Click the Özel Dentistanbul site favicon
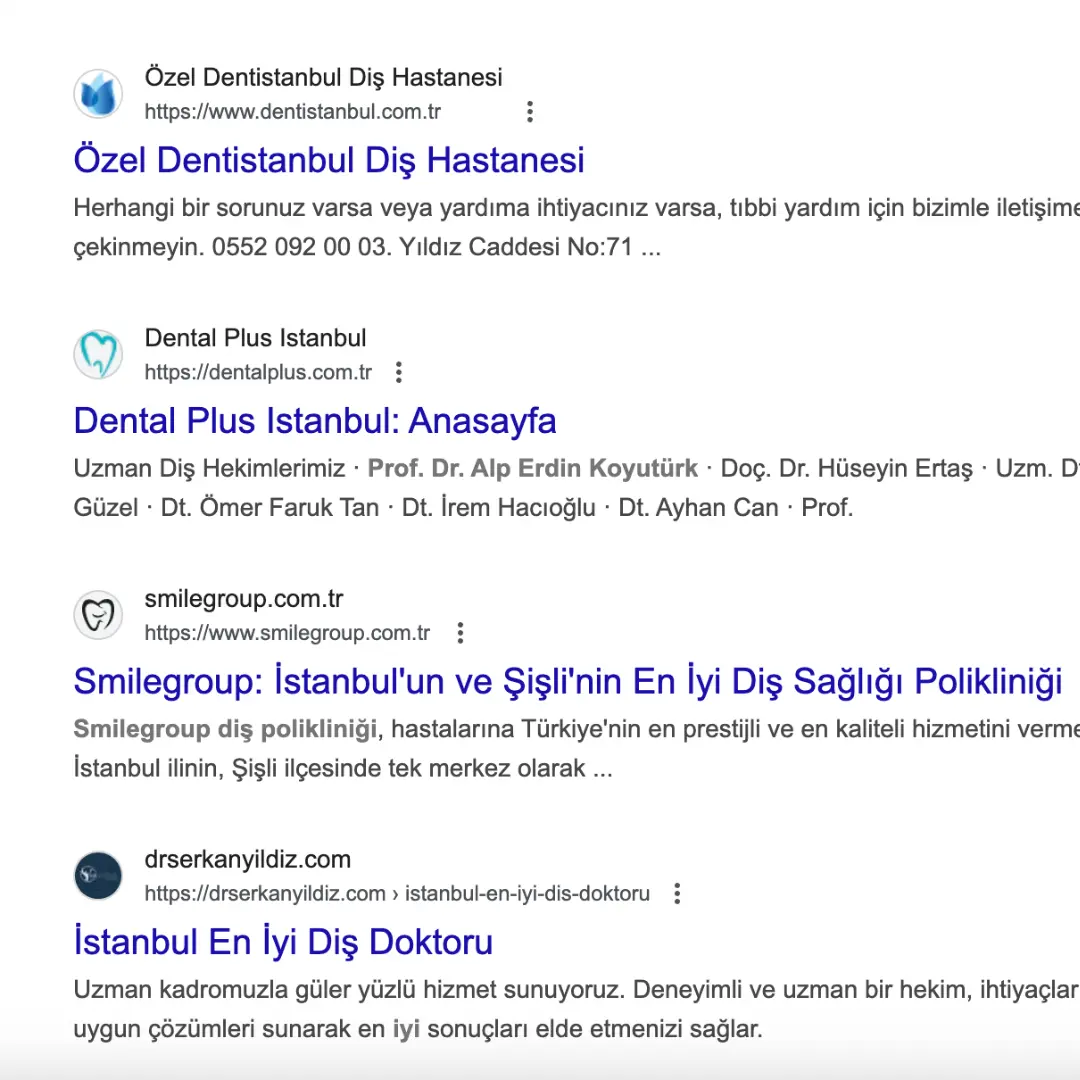Screen dimensions: 1080x1080 (x=98, y=93)
